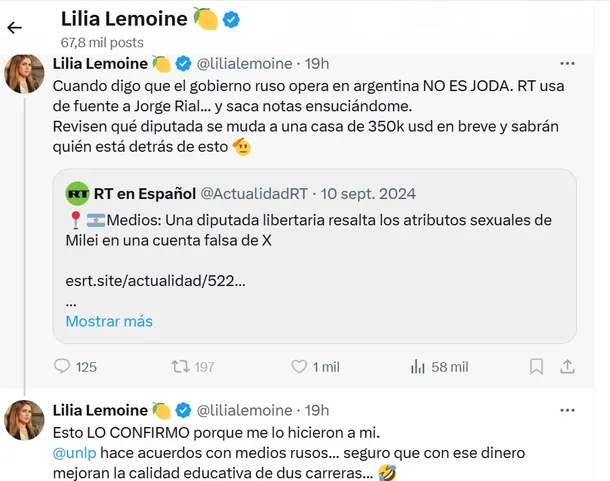The width and height of the screenshot is (610, 481).
Task: Open more options on first tweet
Action: click(x=568, y=64)
